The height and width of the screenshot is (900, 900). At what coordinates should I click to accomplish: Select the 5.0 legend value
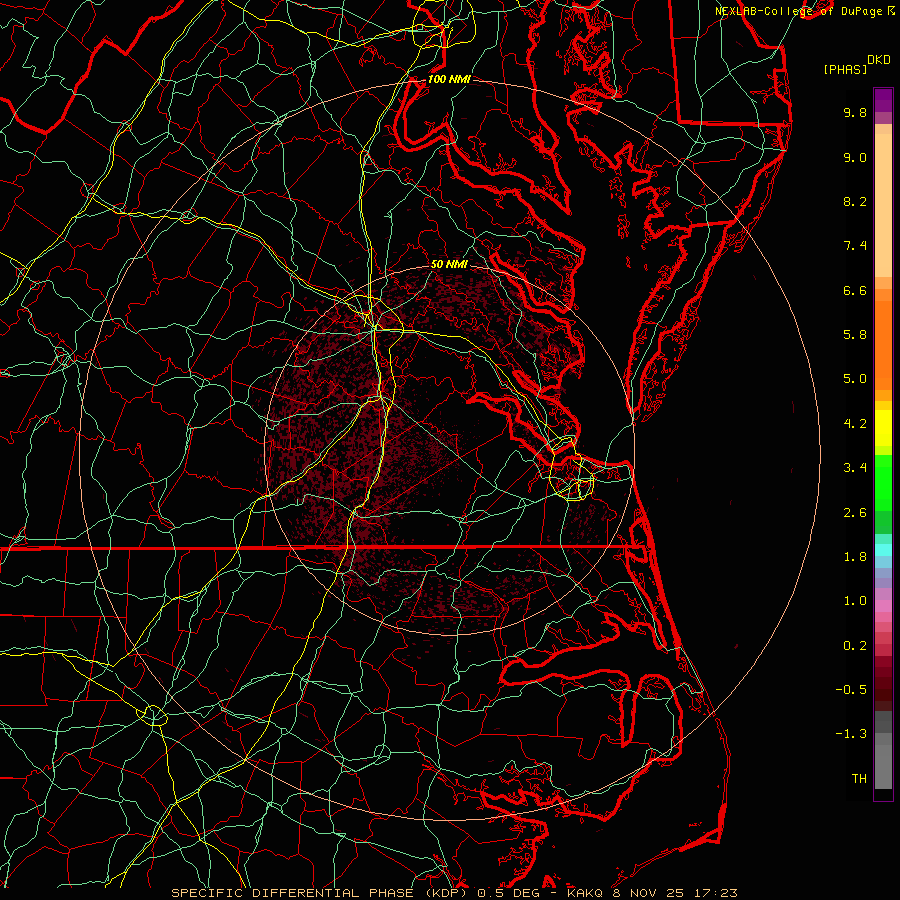click(855, 379)
